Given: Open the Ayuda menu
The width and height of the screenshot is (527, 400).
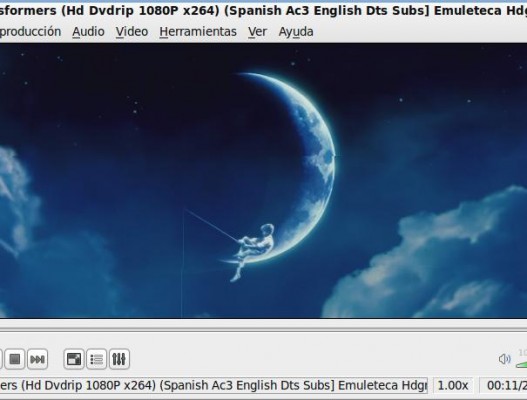Looking at the screenshot, I should point(296,32).
